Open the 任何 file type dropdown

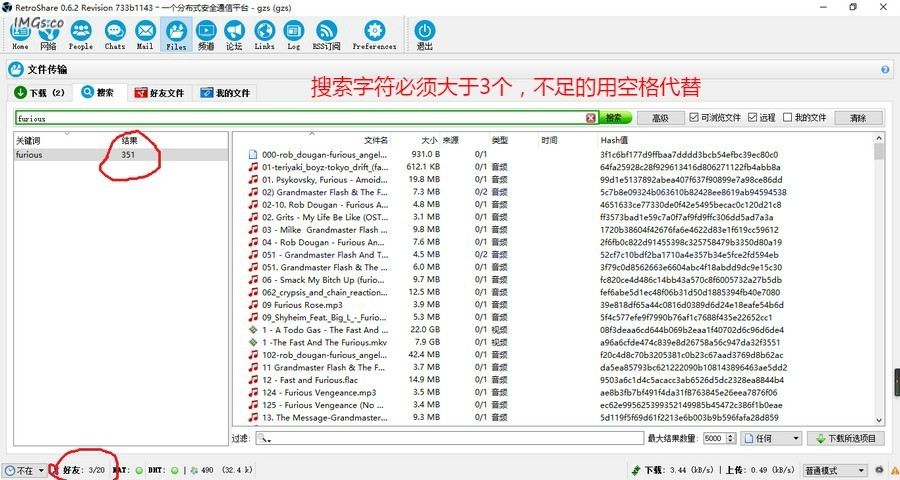point(771,438)
